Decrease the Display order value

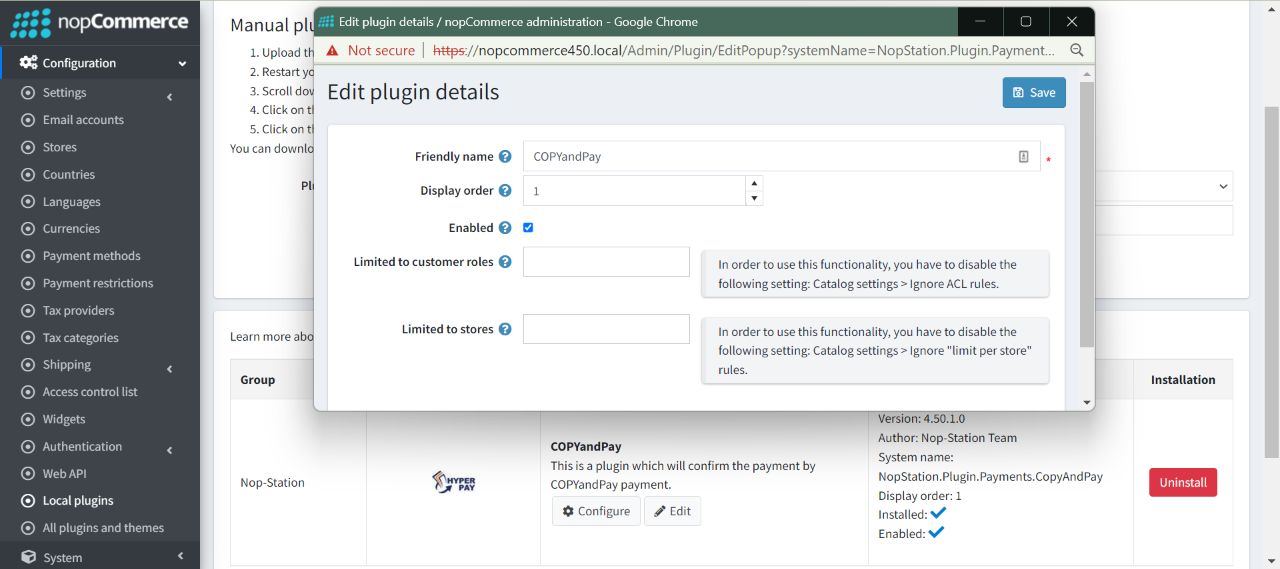[754, 198]
